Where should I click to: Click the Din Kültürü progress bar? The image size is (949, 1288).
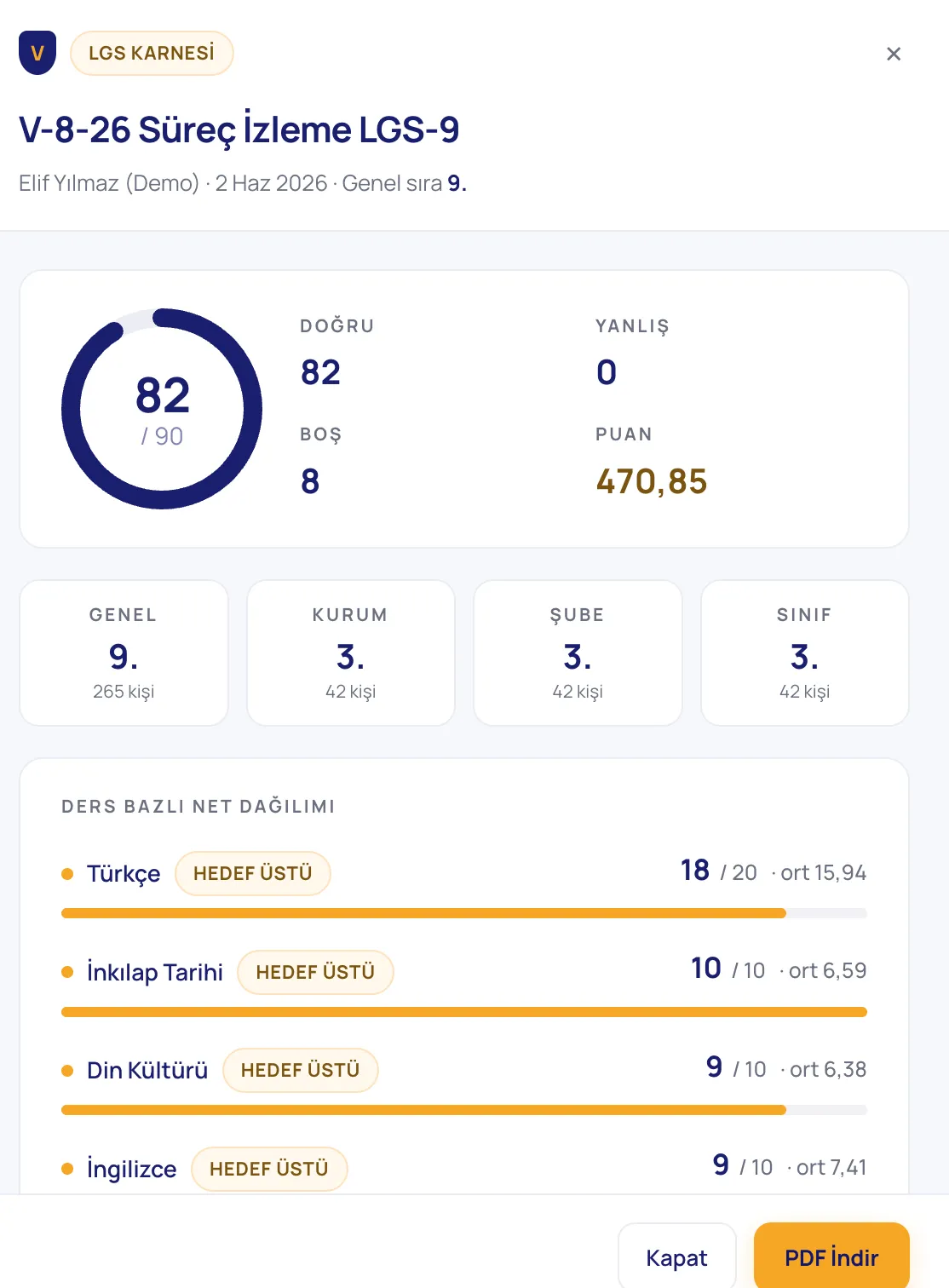[464, 1110]
